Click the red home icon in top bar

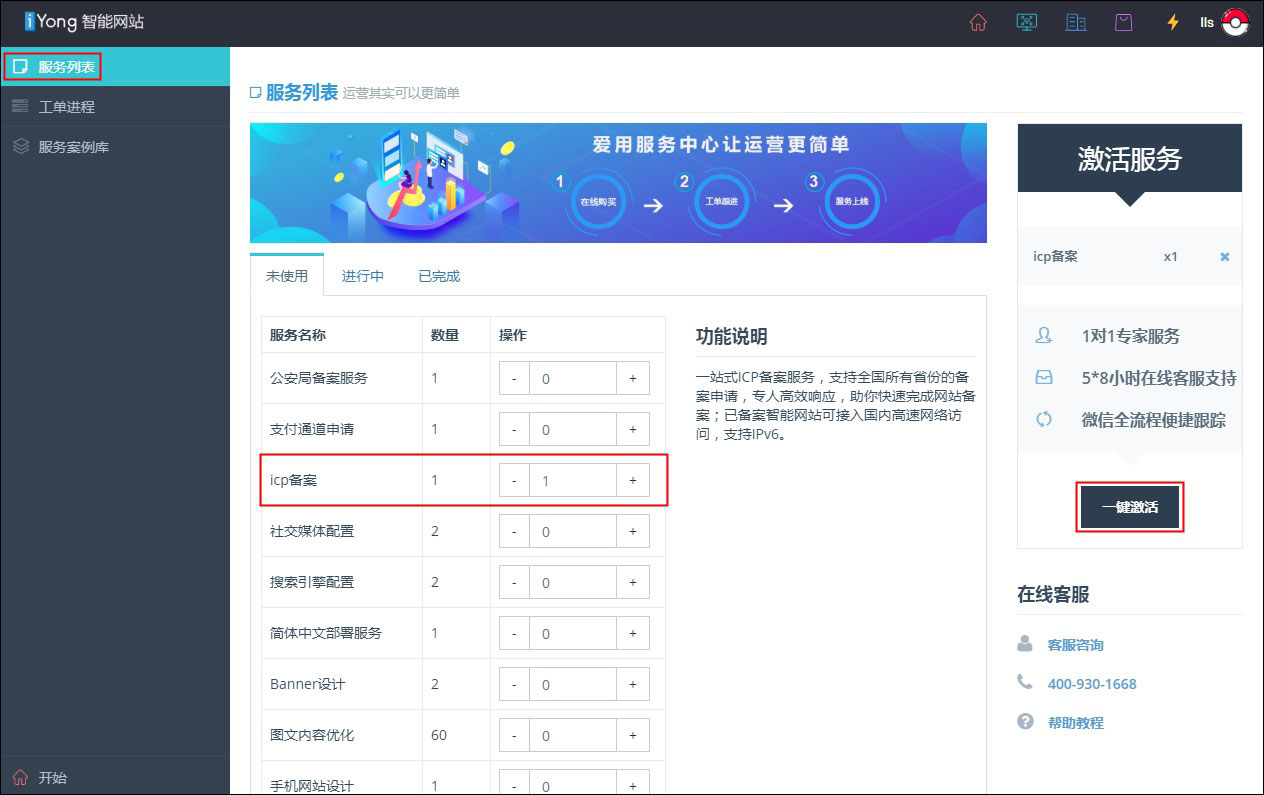pos(978,22)
